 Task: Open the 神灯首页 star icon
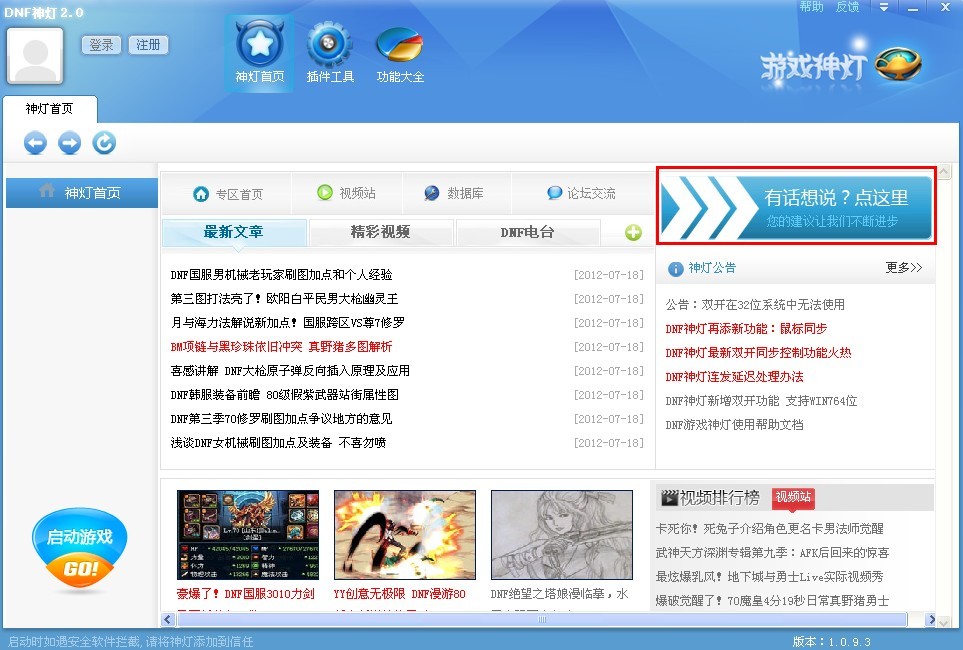260,46
